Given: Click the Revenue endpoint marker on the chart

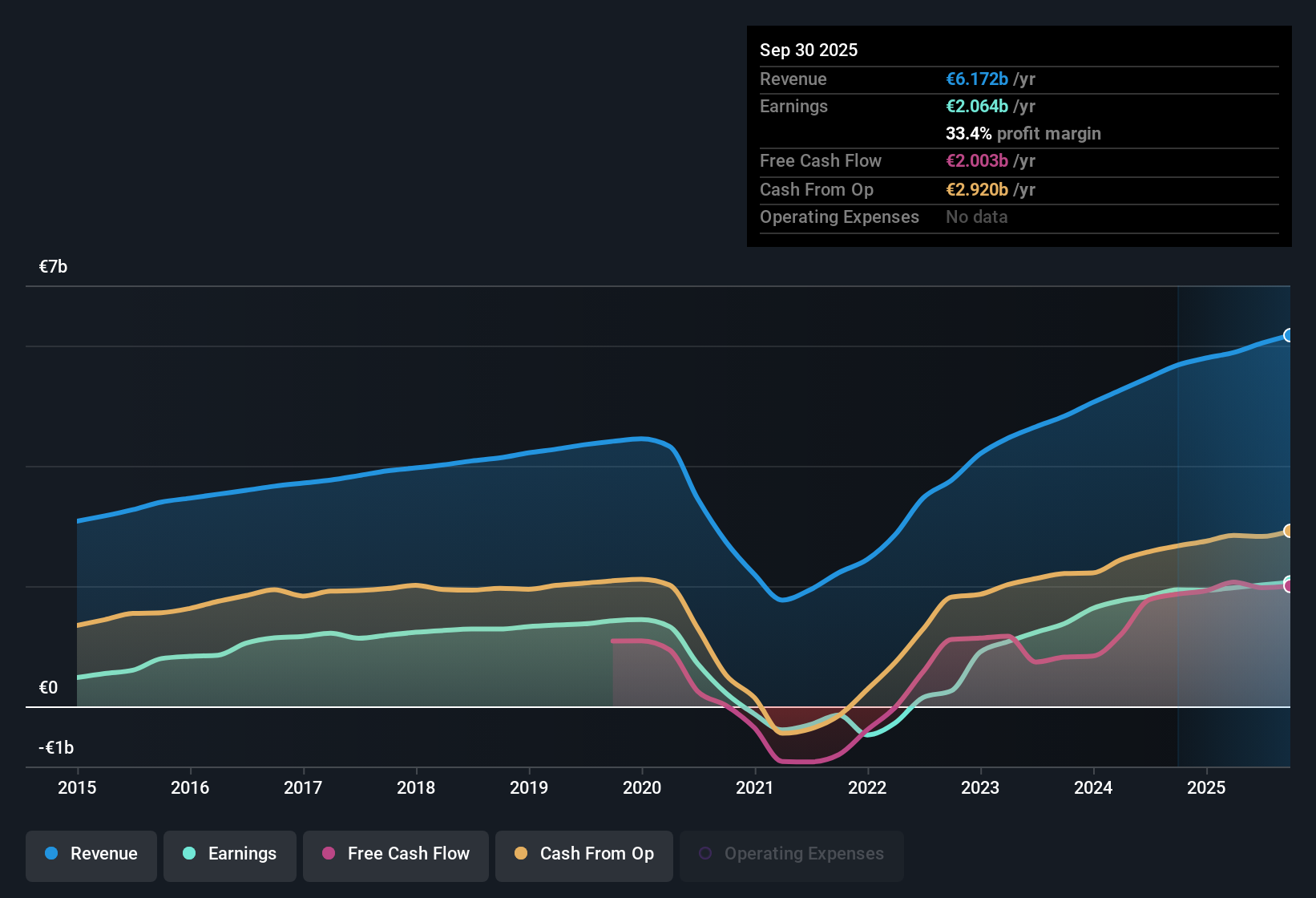Looking at the screenshot, I should tap(1287, 334).
